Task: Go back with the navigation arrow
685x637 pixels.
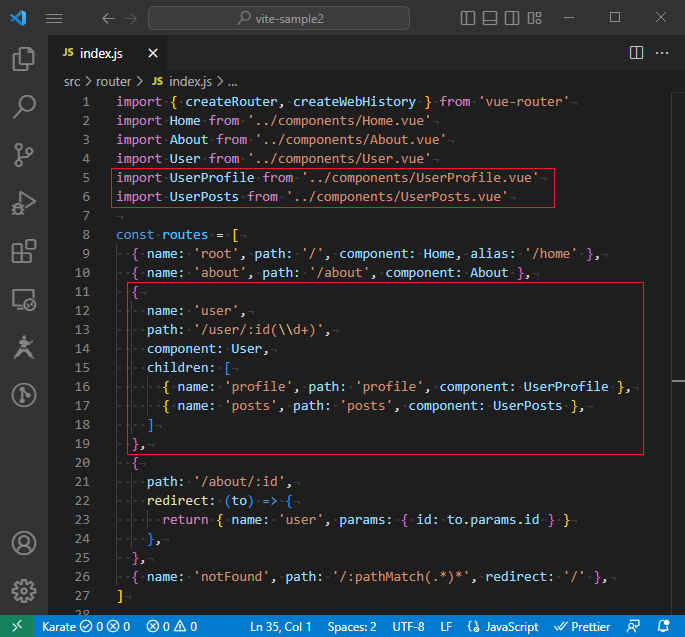Action: 108,18
